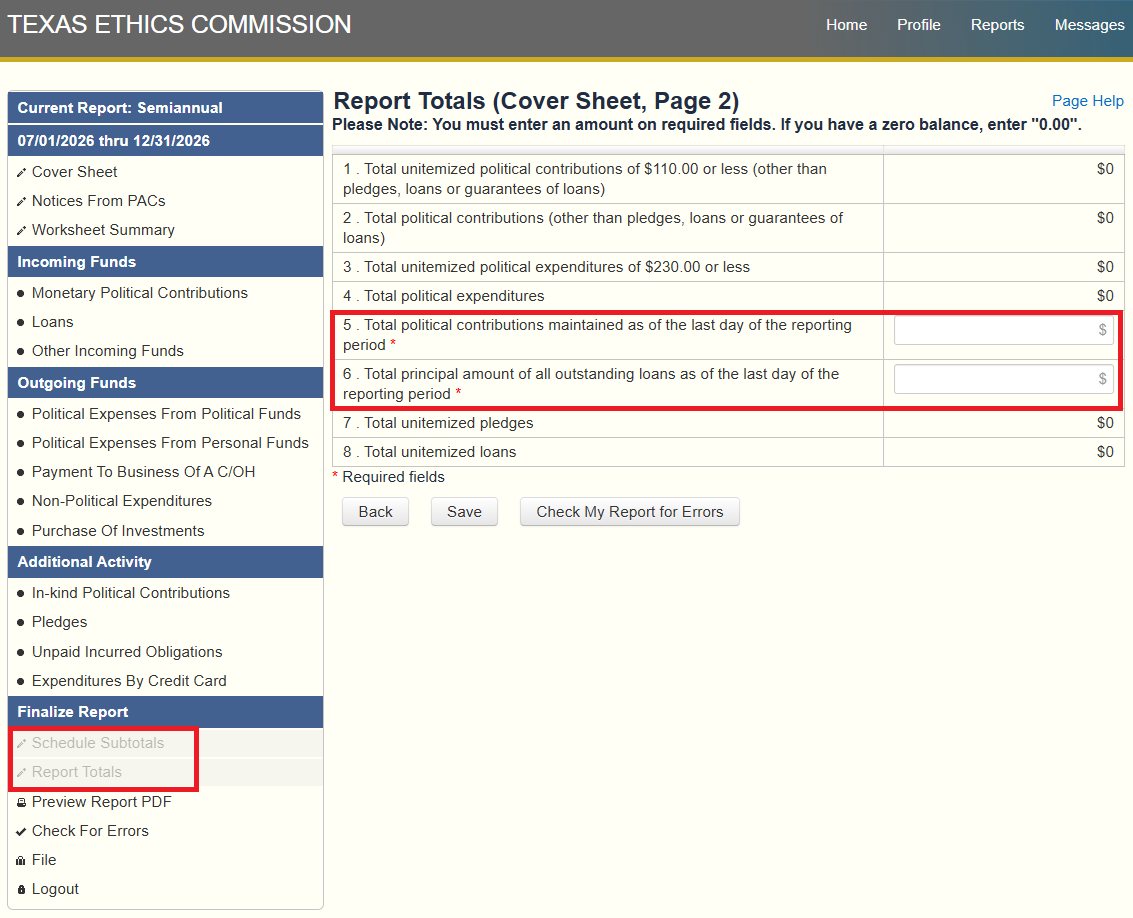Click $0 value for total political expenditures
Image resolution: width=1133 pixels, height=918 pixels.
(x=1105, y=296)
